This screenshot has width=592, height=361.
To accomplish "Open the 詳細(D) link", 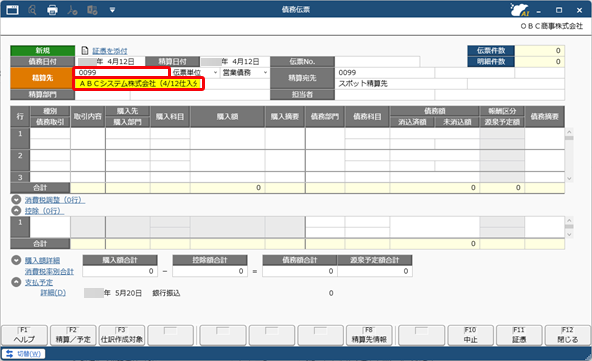I will [x=53, y=293].
